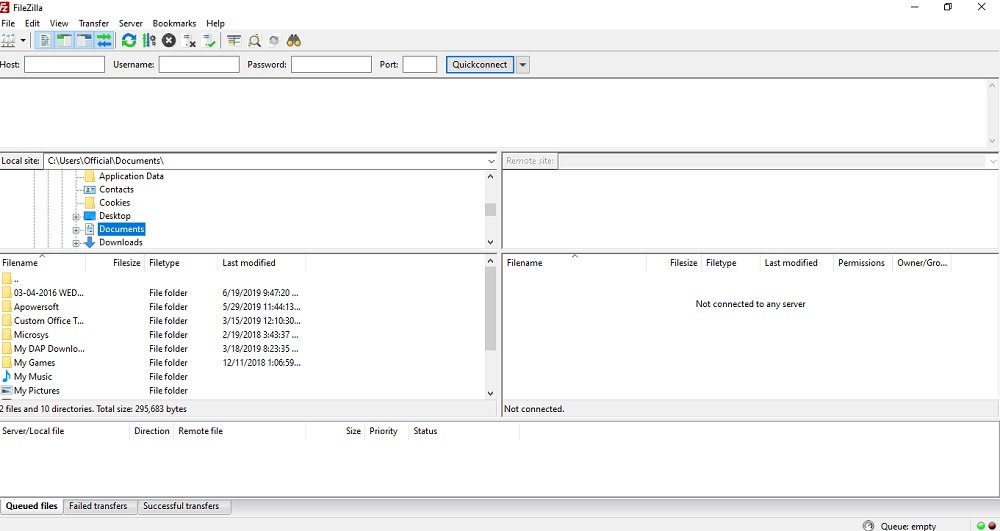Cancel current operation with X icon
This screenshot has height=531, width=1000.
click(x=168, y=41)
